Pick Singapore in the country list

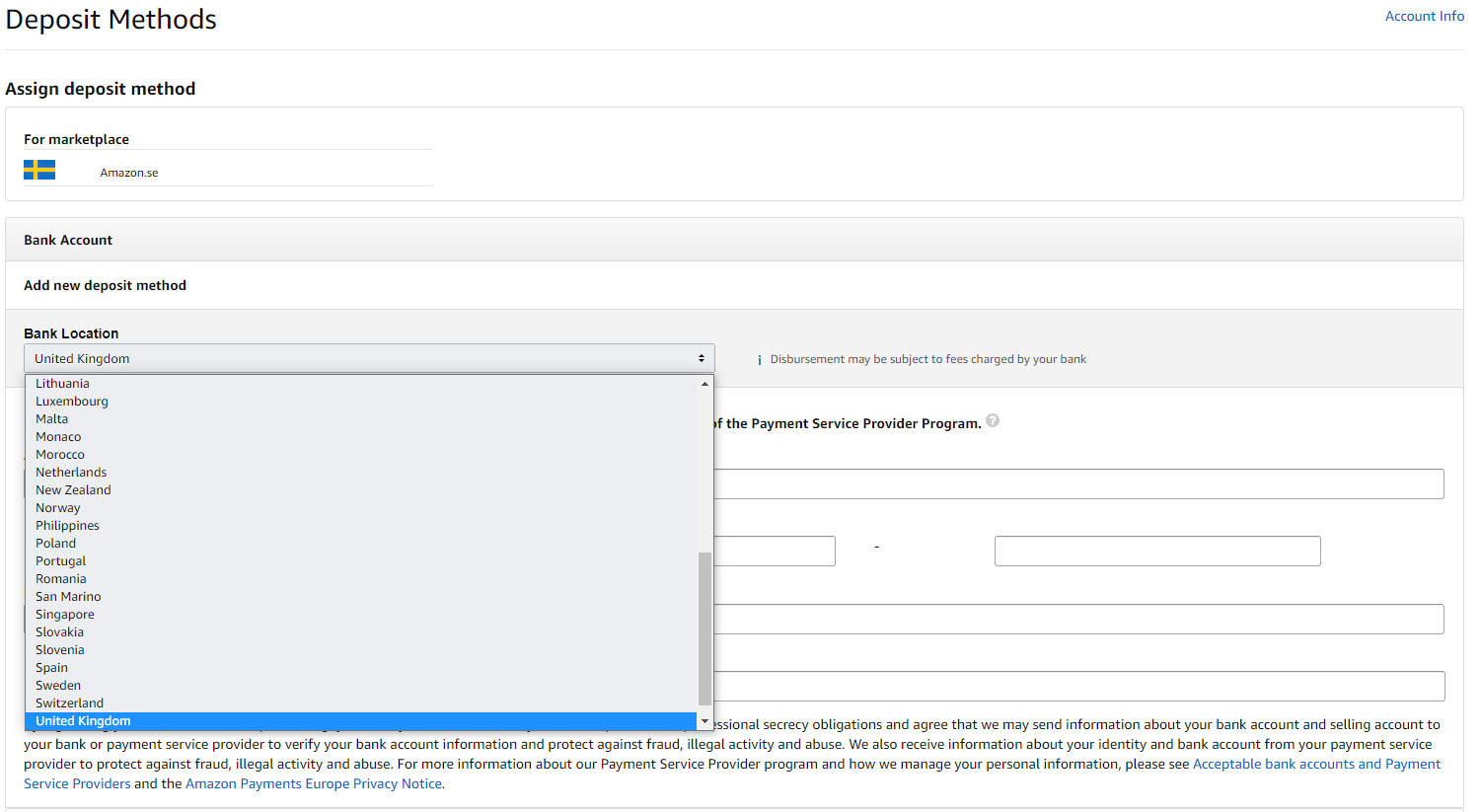[361, 615]
